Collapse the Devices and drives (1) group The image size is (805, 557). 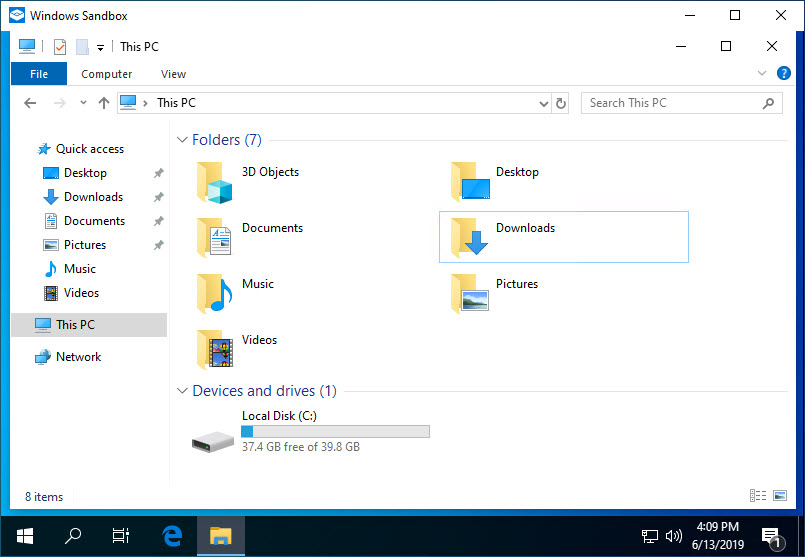(x=182, y=391)
